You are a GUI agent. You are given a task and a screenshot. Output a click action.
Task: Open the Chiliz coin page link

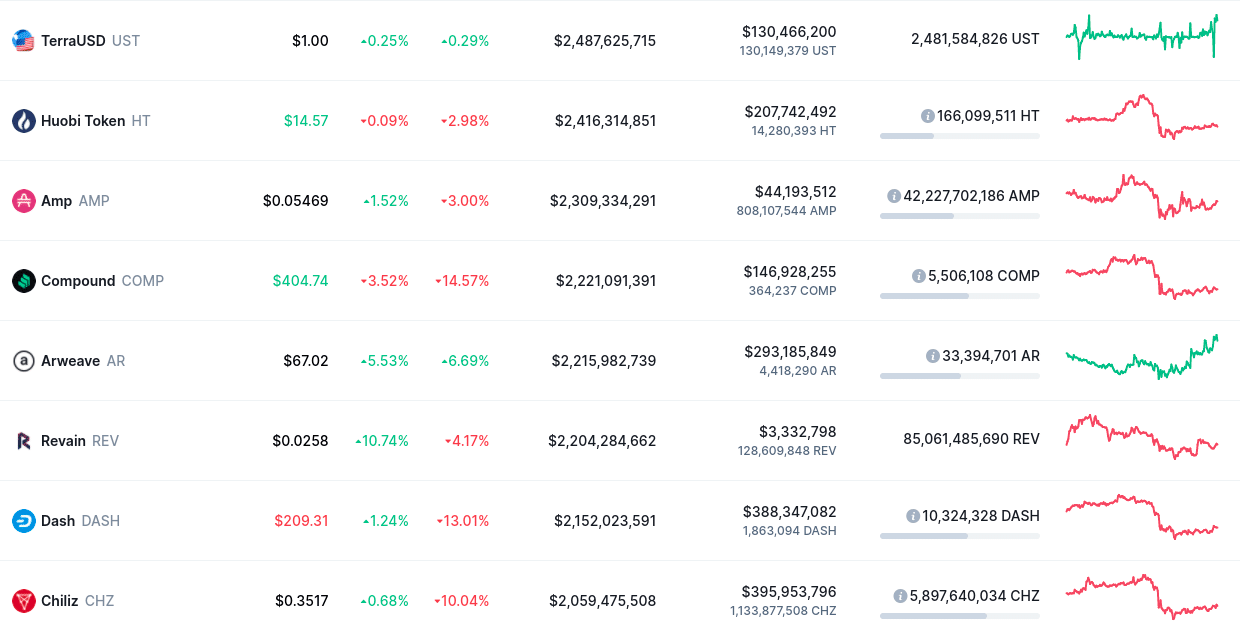pyautogui.click(x=63, y=601)
